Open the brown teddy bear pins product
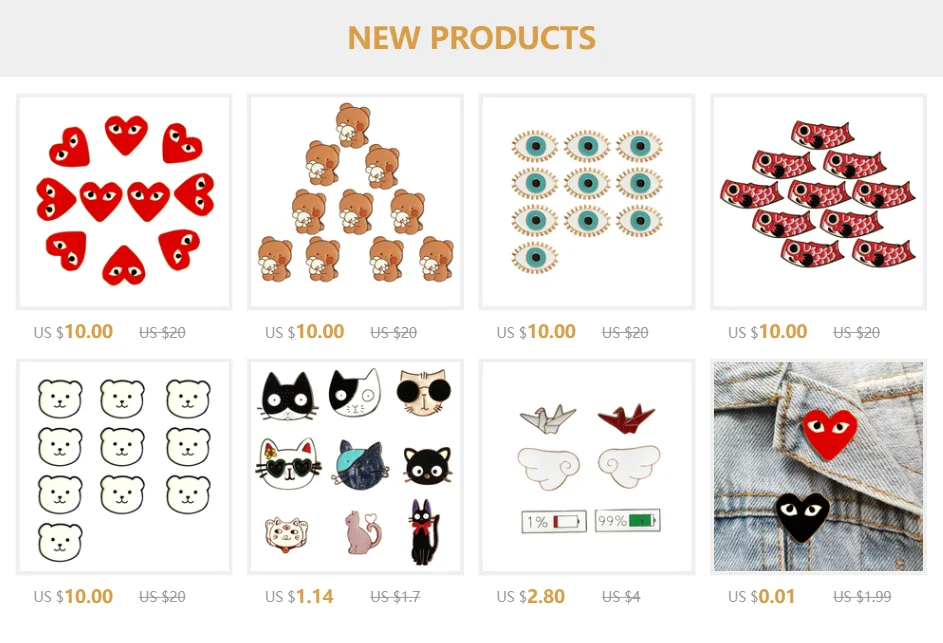This screenshot has width=943, height=643. (355, 202)
